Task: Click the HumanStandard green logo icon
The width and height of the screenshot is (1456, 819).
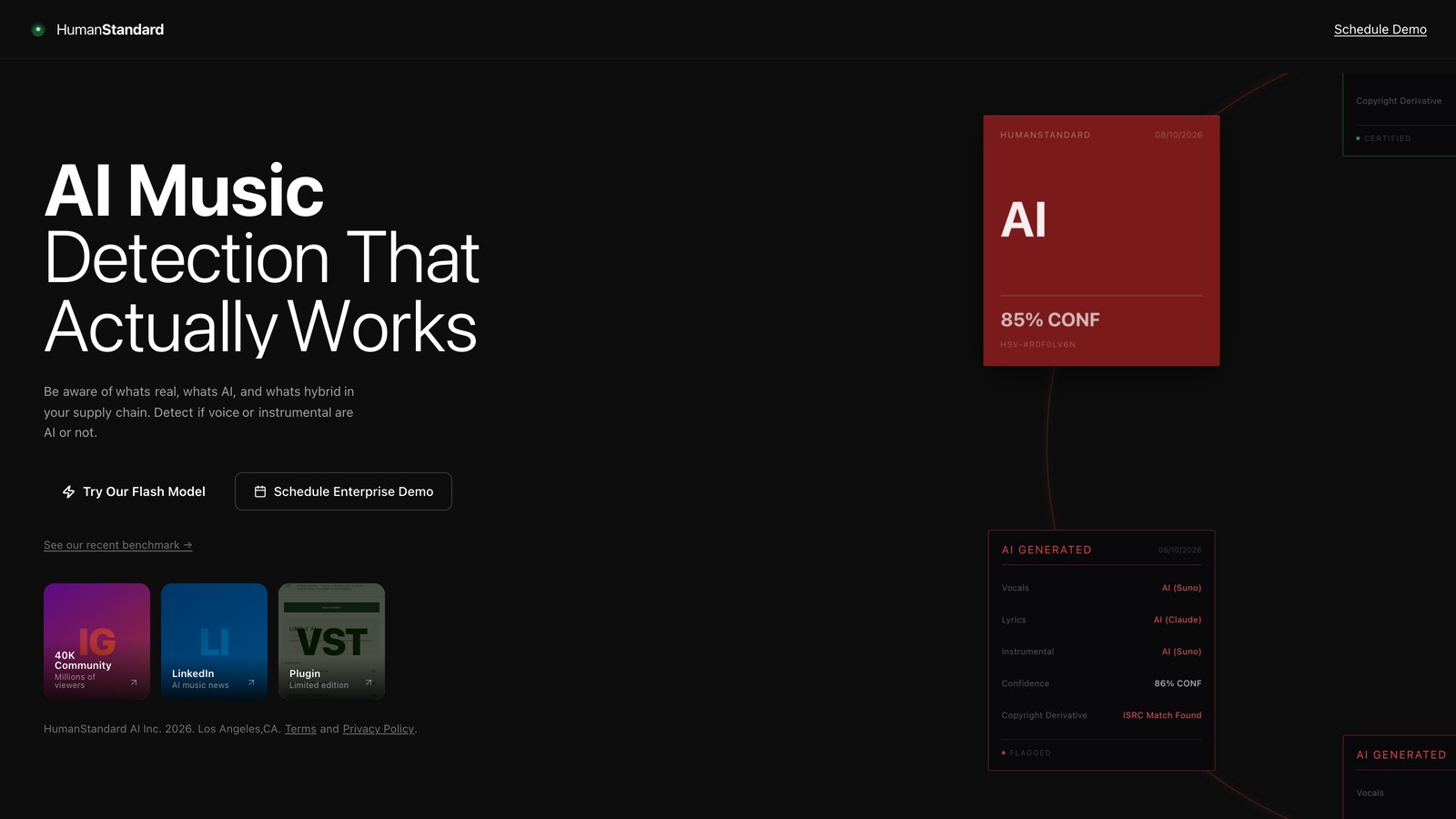Action: coord(38,30)
